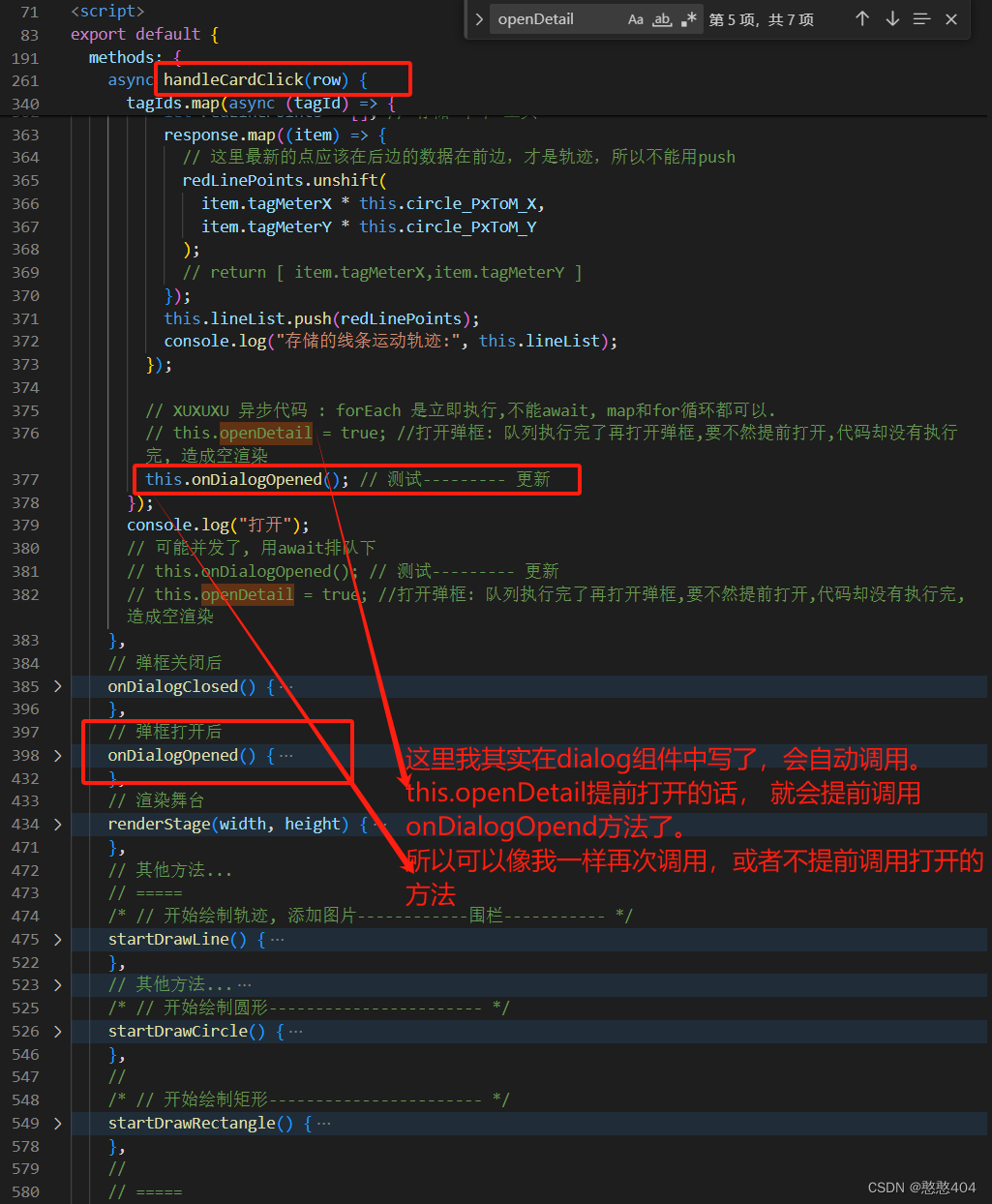
Task: Toggle Match Case in the find widget
Action: 634,18
